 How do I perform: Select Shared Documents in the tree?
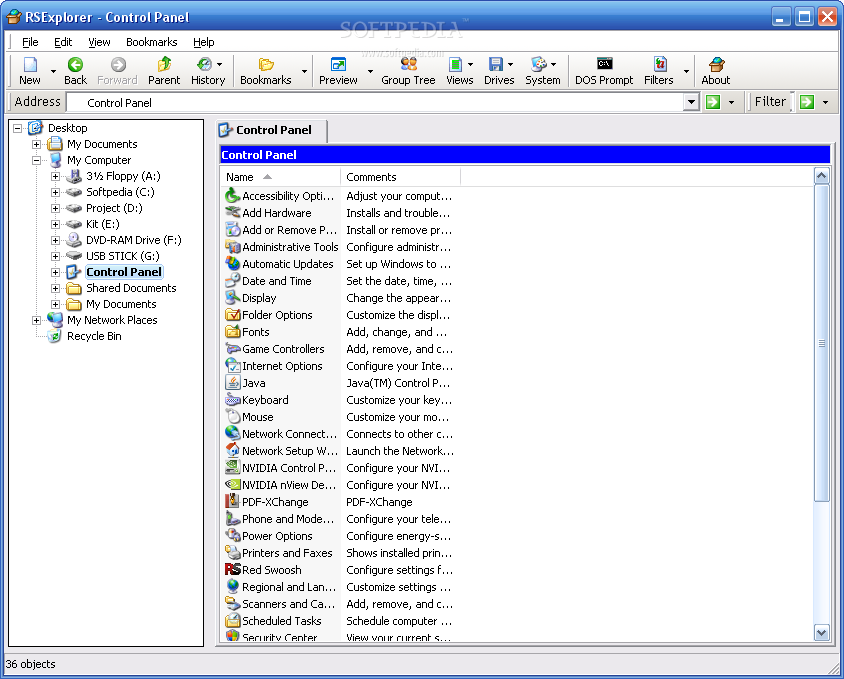point(131,288)
